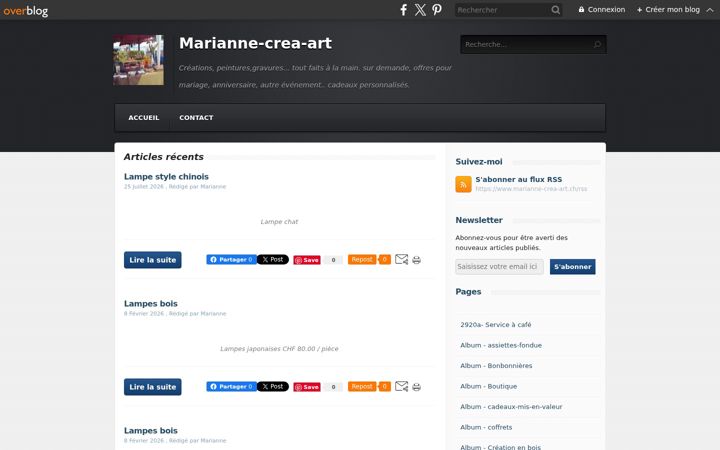This screenshot has height=450, width=720.
Task: Click the blog avatar thumbnail image
Action: click(138, 60)
